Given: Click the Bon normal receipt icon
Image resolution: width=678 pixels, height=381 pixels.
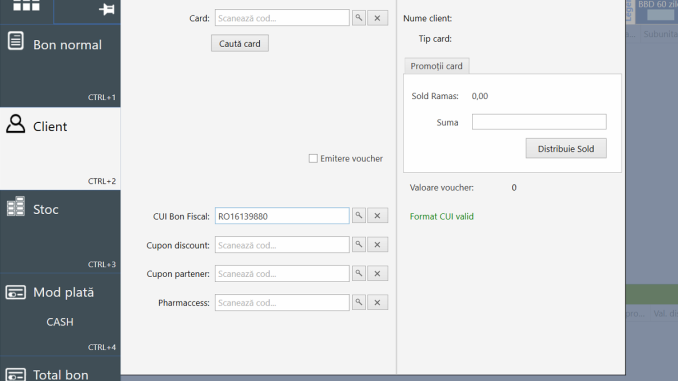Looking at the screenshot, I should coord(16,41).
